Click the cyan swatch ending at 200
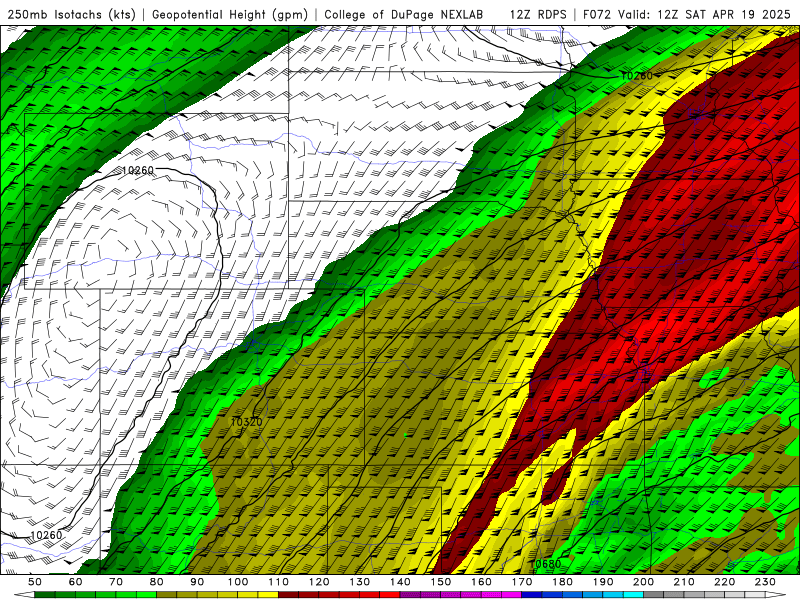The width and height of the screenshot is (800, 600). point(633,594)
